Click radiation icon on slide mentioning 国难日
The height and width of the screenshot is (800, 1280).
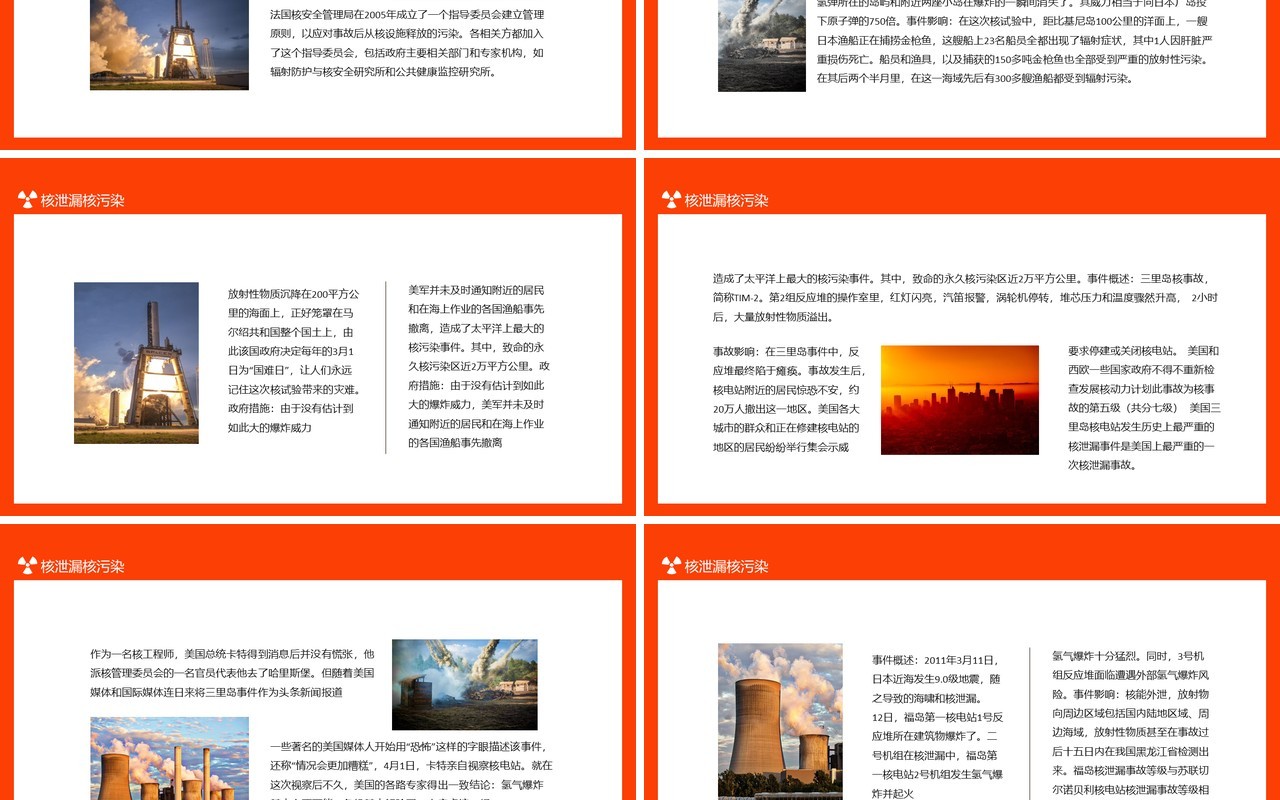tap(27, 200)
